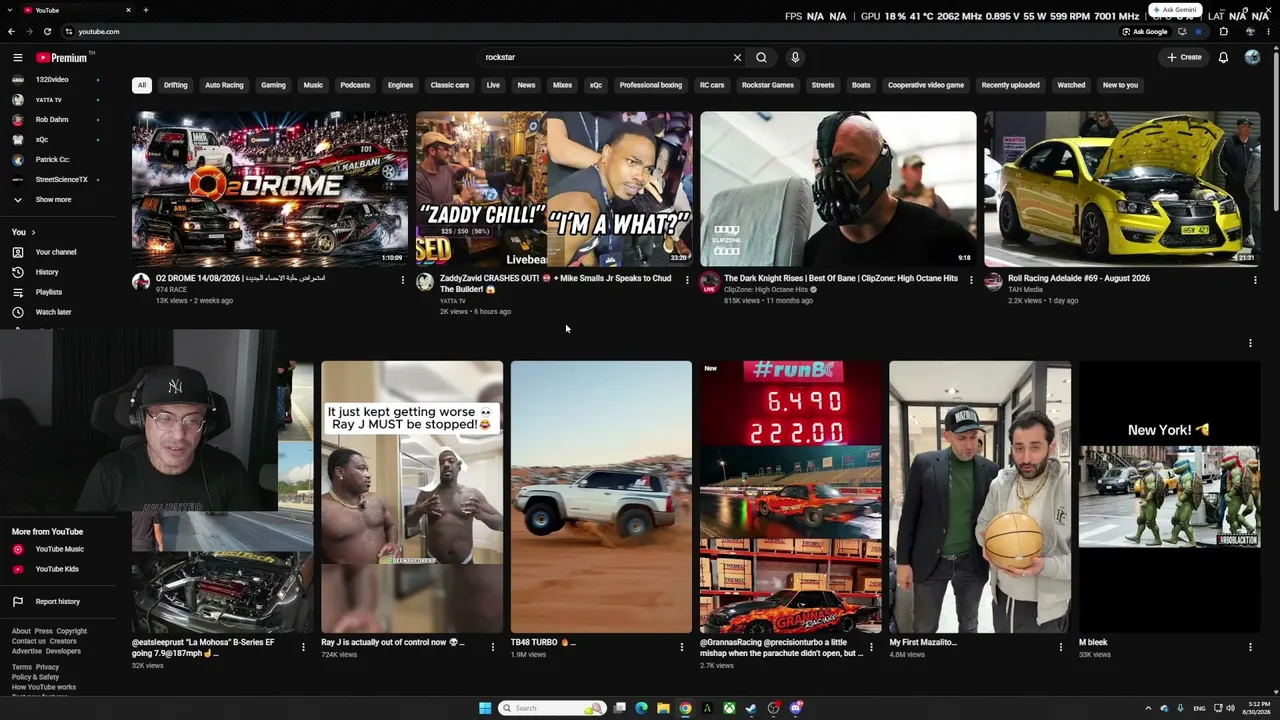Play the O2 DROME video thumbnail
The width and height of the screenshot is (1280, 720).
[x=270, y=189]
